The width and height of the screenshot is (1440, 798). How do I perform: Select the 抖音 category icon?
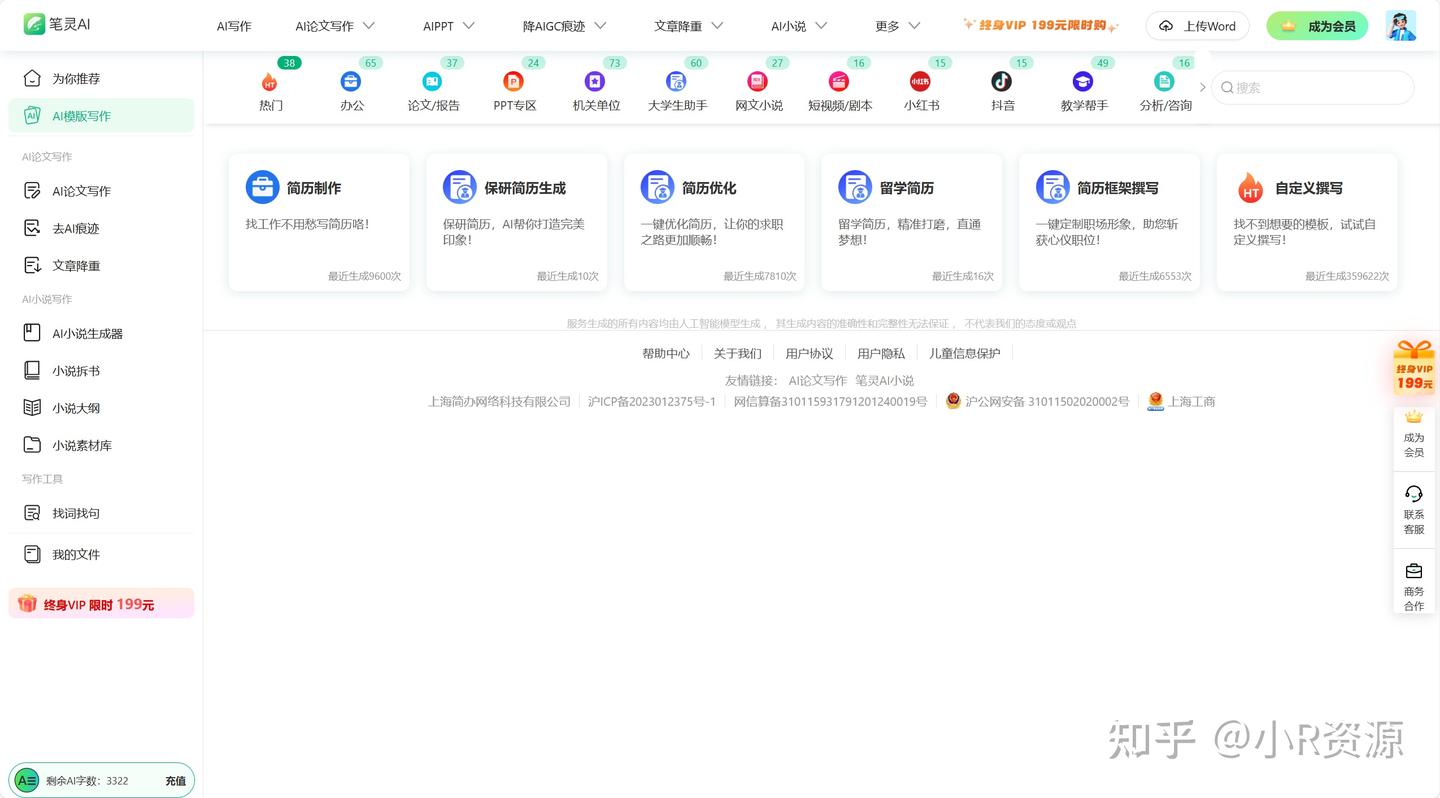tap(1001, 82)
